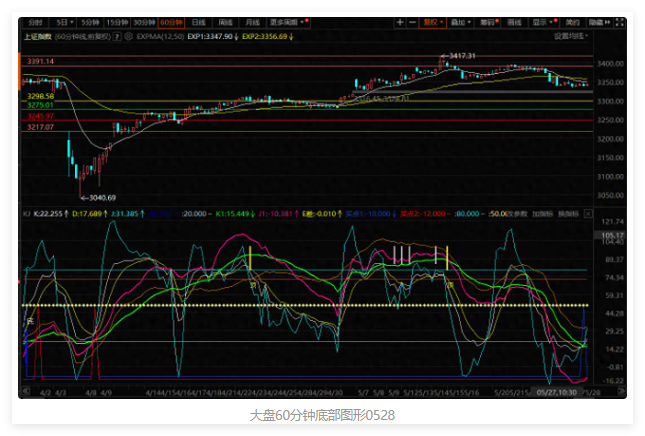This screenshot has height=436, width=645.
Task: Select the 15分钟 period tab
Action: tap(117, 22)
